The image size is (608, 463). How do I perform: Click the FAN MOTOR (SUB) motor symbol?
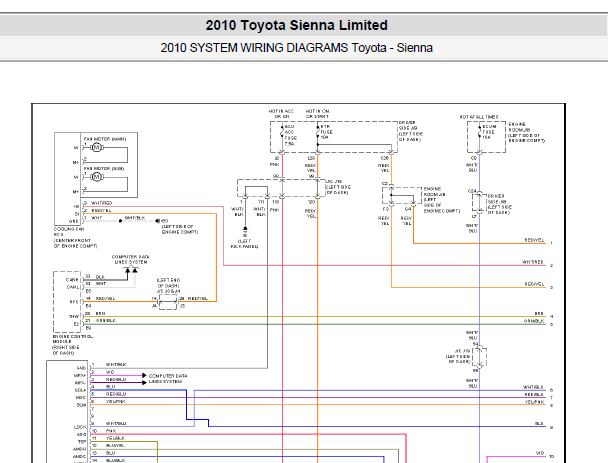(97, 177)
